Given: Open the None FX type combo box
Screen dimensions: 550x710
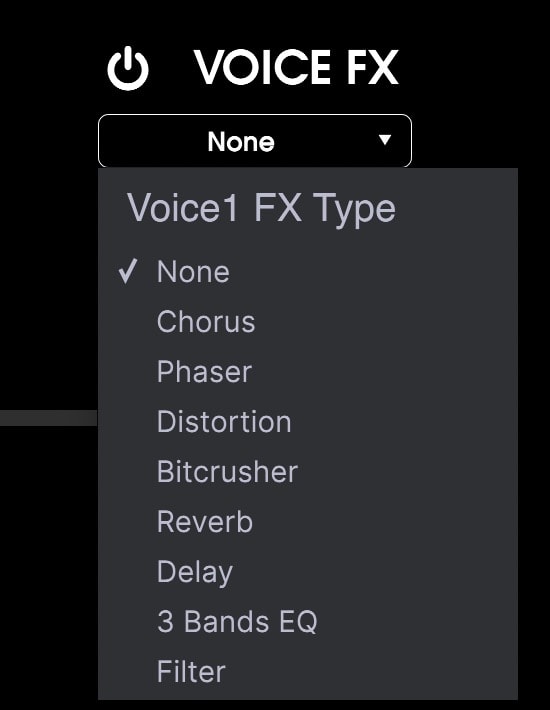Looking at the screenshot, I should coord(255,141).
